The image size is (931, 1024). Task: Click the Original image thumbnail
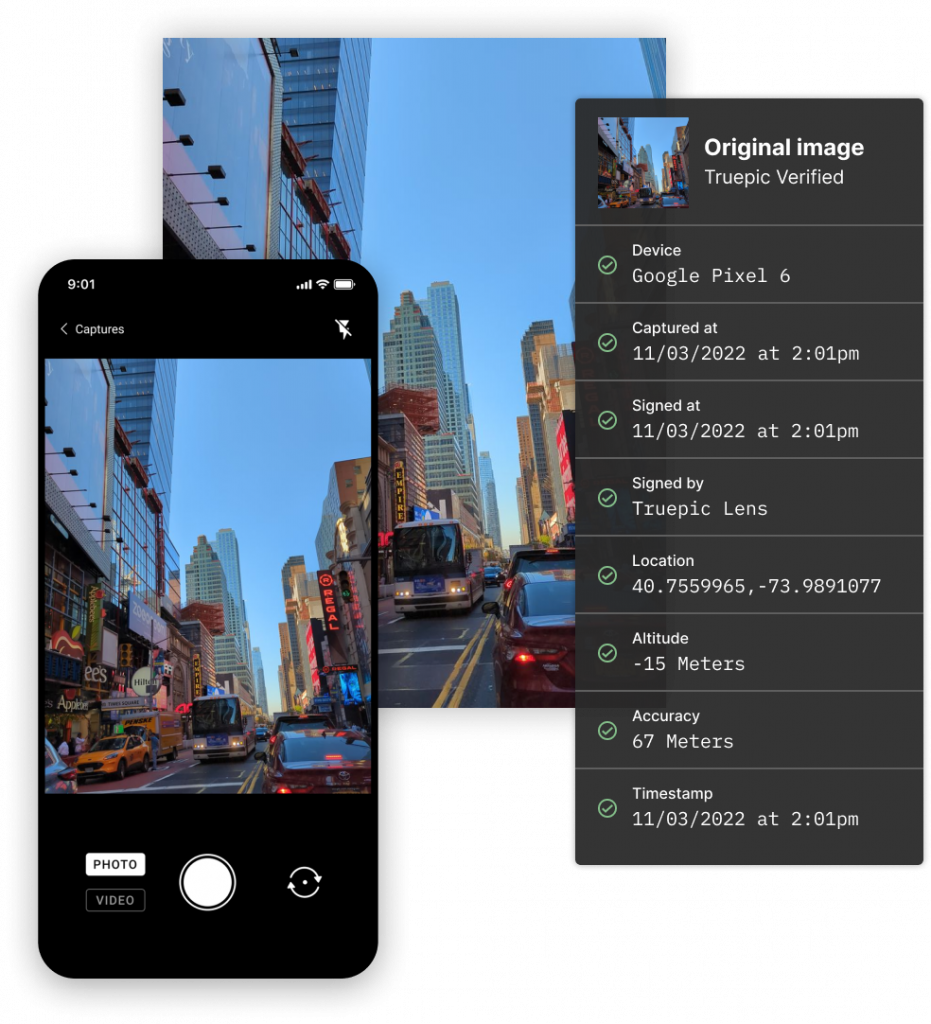pyautogui.click(x=643, y=164)
